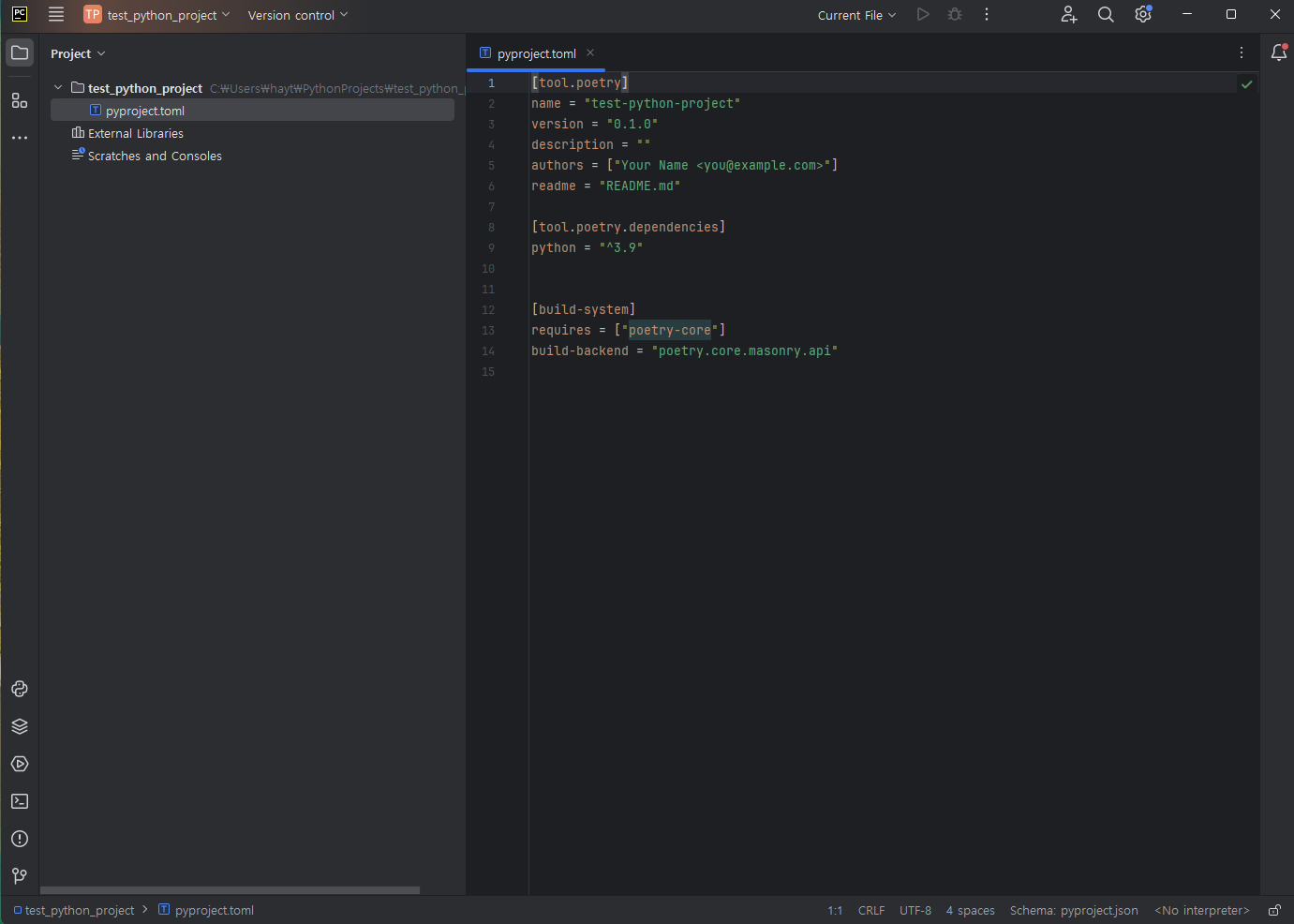Click the "^3.9" python version value
Screen dimensions: 1294x924
(x=621, y=247)
